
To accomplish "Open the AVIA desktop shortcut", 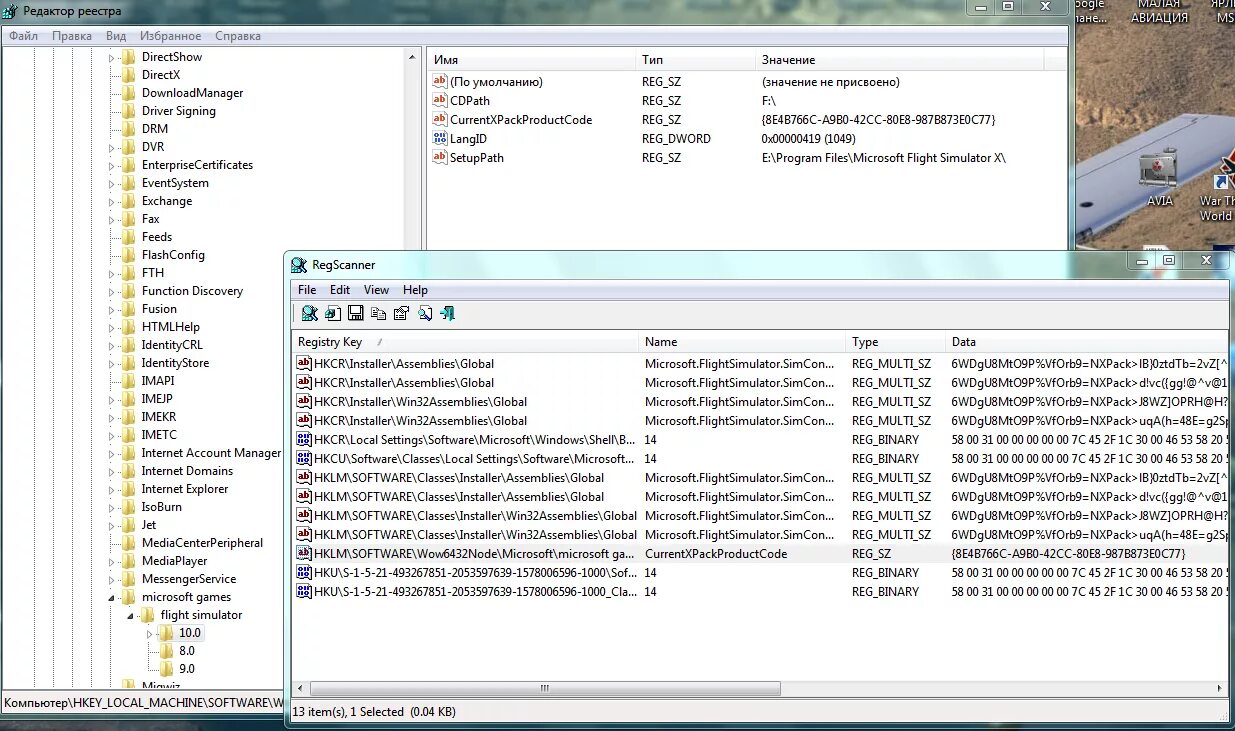I will pyautogui.click(x=1160, y=178).
